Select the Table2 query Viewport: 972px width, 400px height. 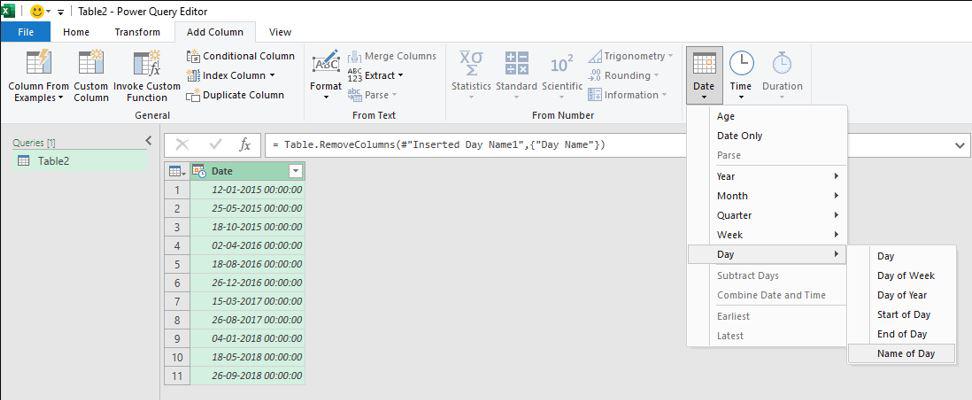click(79, 161)
